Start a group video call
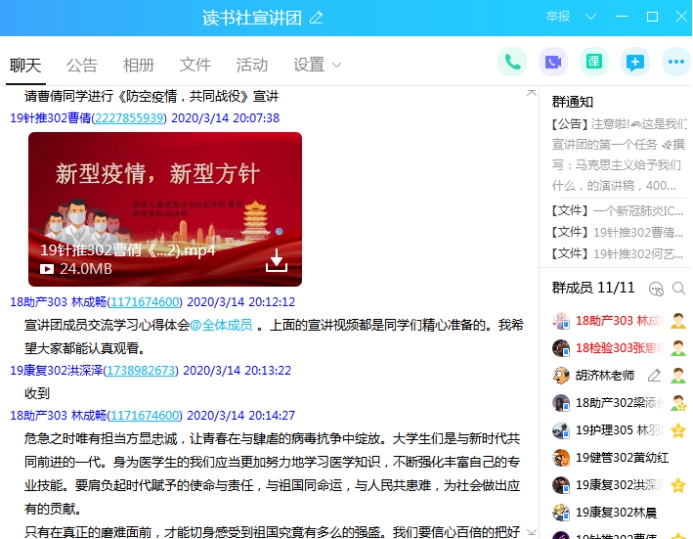This screenshot has height=539, width=693. click(553, 62)
